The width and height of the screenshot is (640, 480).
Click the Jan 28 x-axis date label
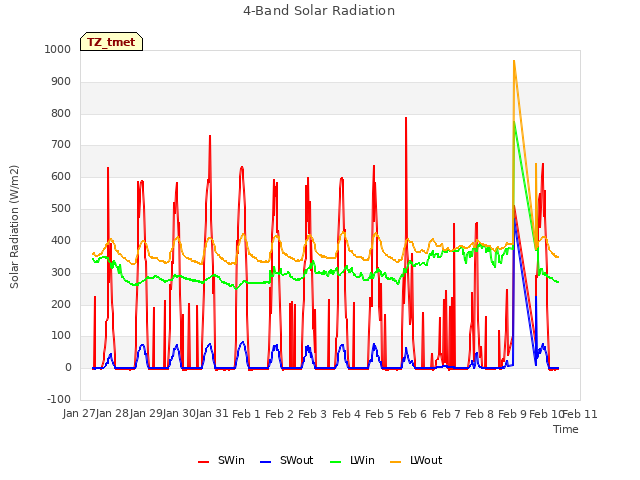(x=113, y=414)
